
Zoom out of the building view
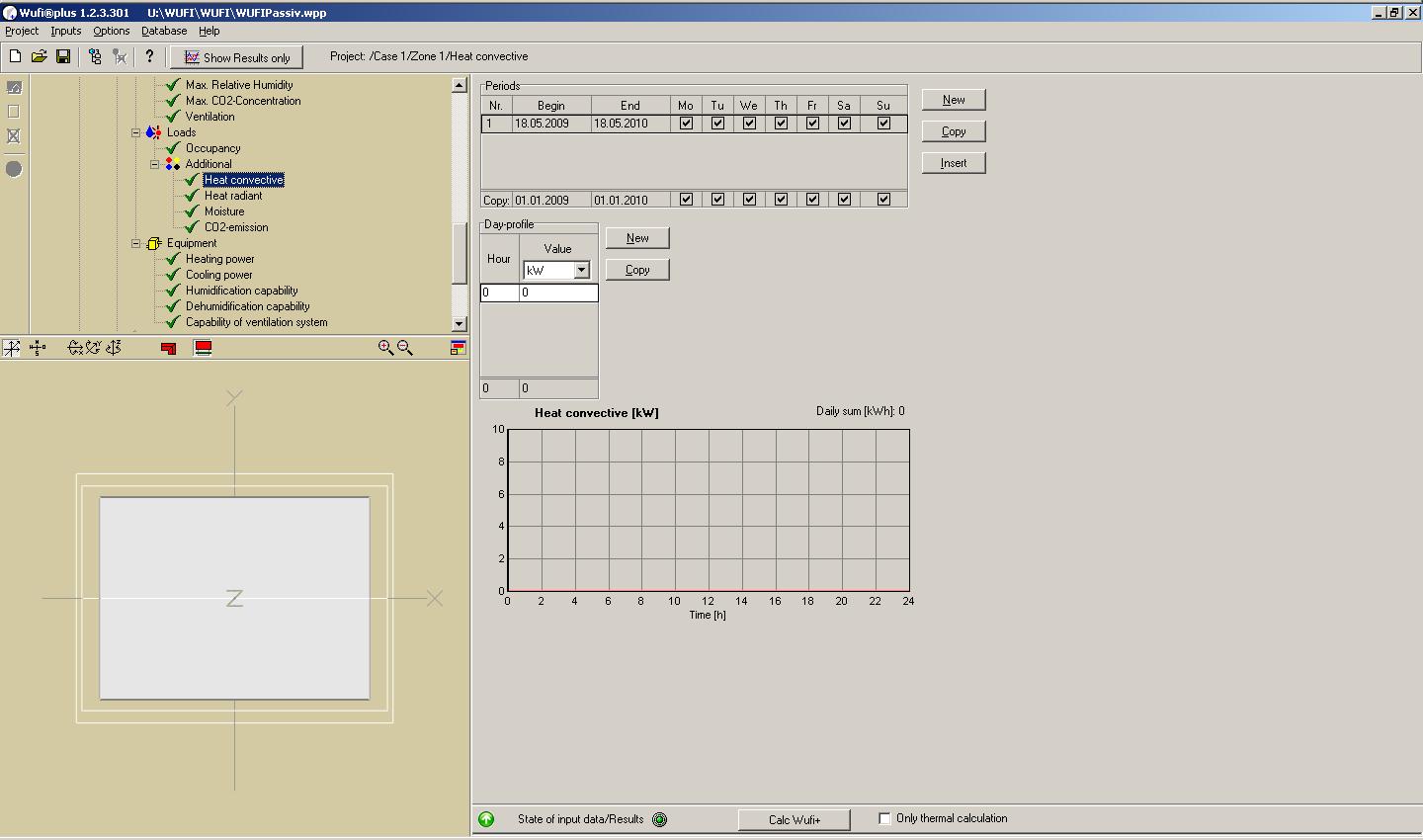coord(405,348)
